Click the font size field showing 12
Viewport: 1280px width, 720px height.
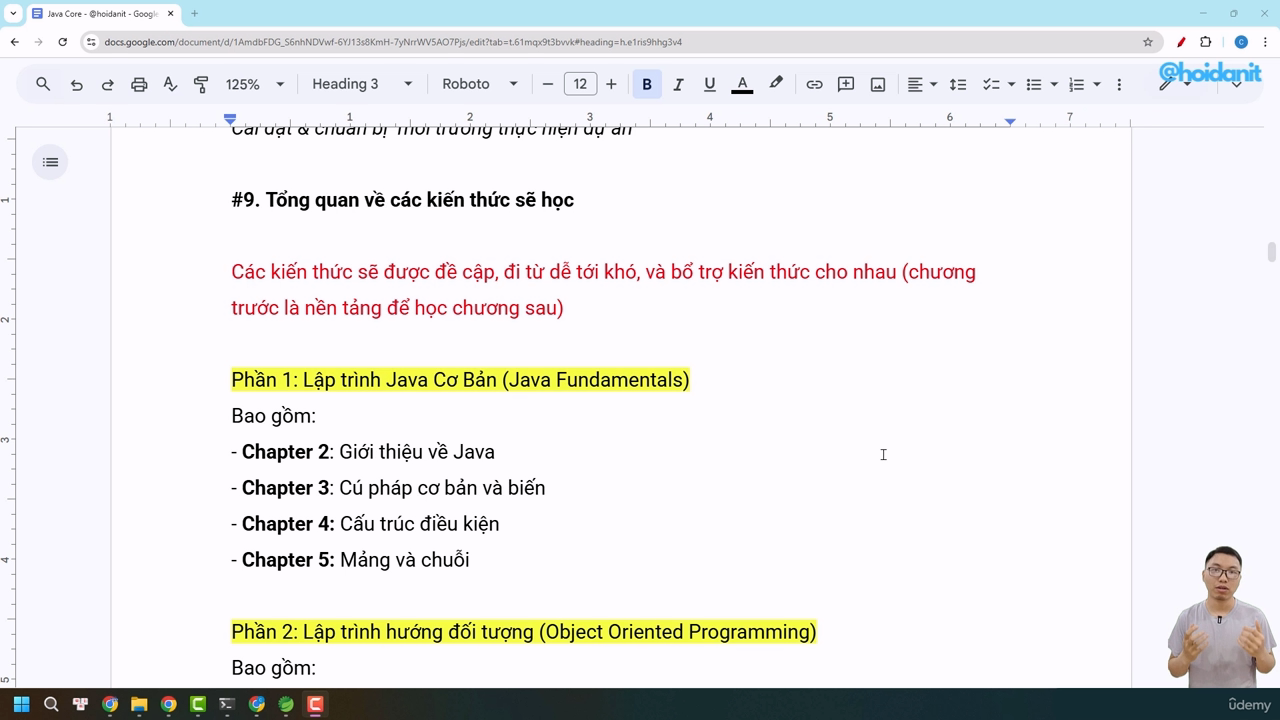(x=580, y=84)
